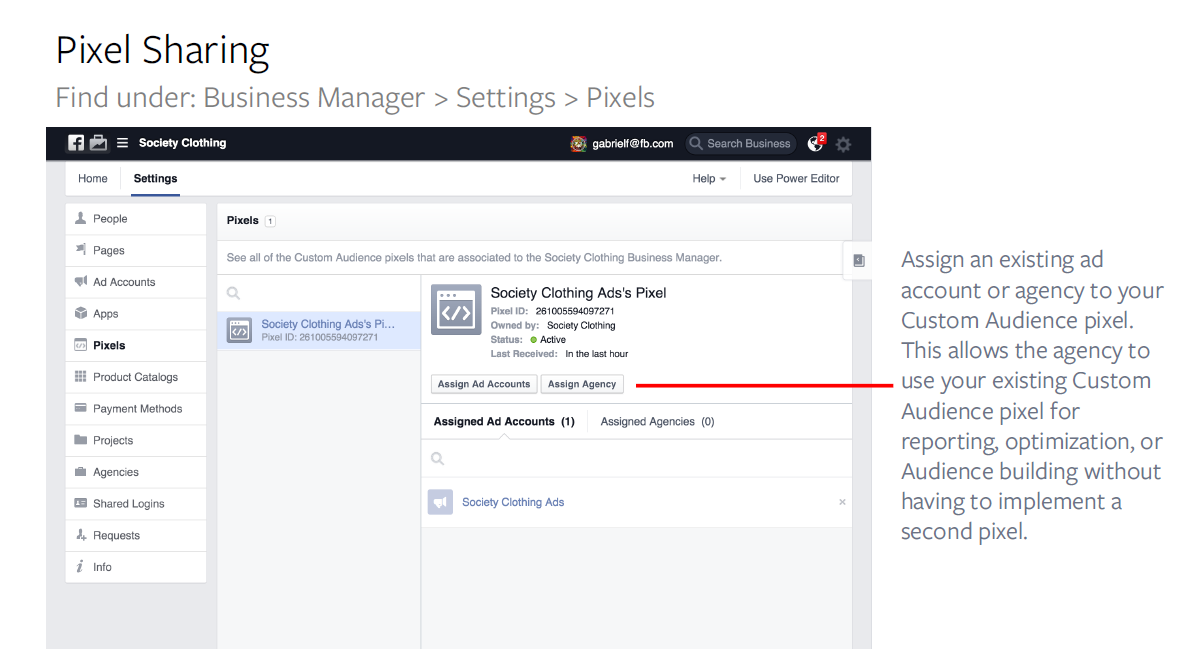Open Projects in the sidebar

[x=136, y=440]
